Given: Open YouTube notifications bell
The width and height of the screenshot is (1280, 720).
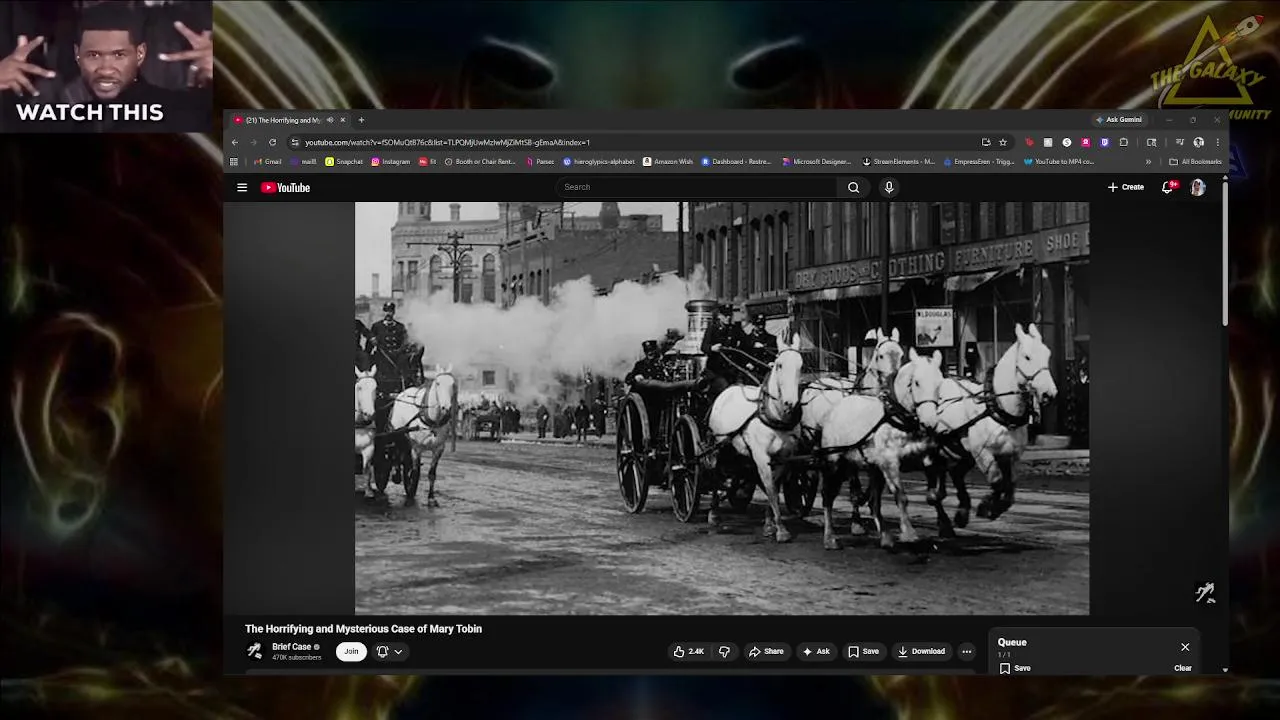Looking at the screenshot, I should (1167, 187).
